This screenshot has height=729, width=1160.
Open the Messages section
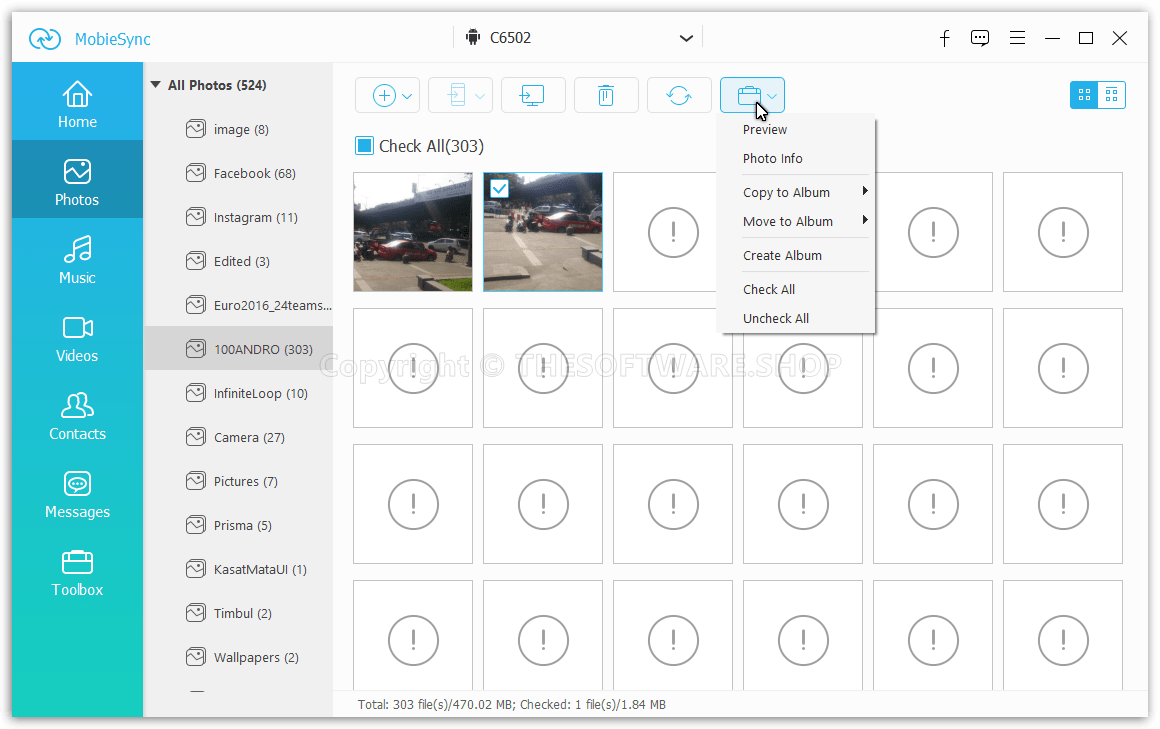click(77, 493)
